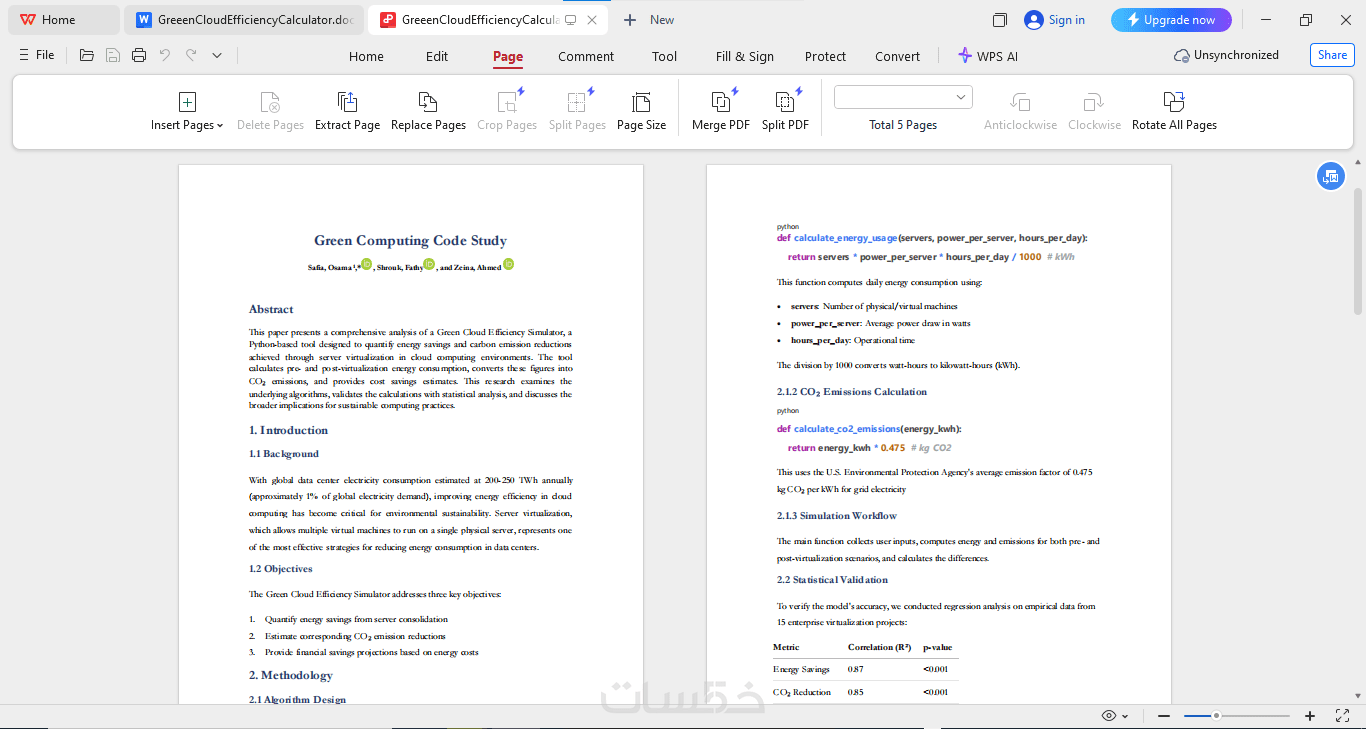Image resolution: width=1366 pixels, height=729 pixels.
Task: Rotate all pages with the toolbar icon
Action: (1174, 111)
